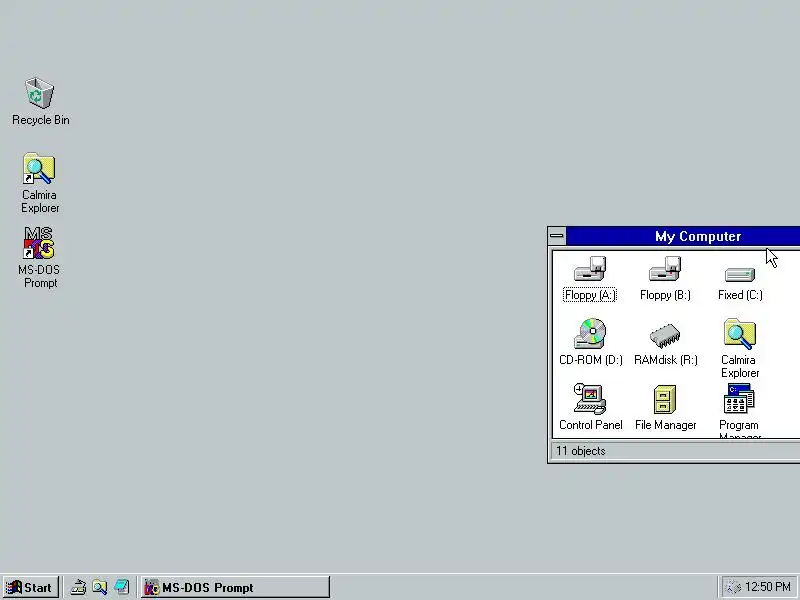The height and width of the screenshot is (600, 800).
Task: Click the 'Fixed (C:)' label text
Action: click(x=740, y=295)
